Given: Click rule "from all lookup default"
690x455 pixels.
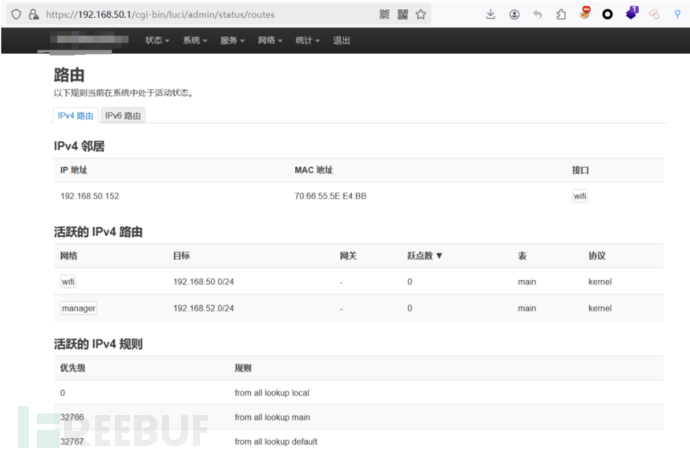Looking at the screenshot, I should [276, 441].
